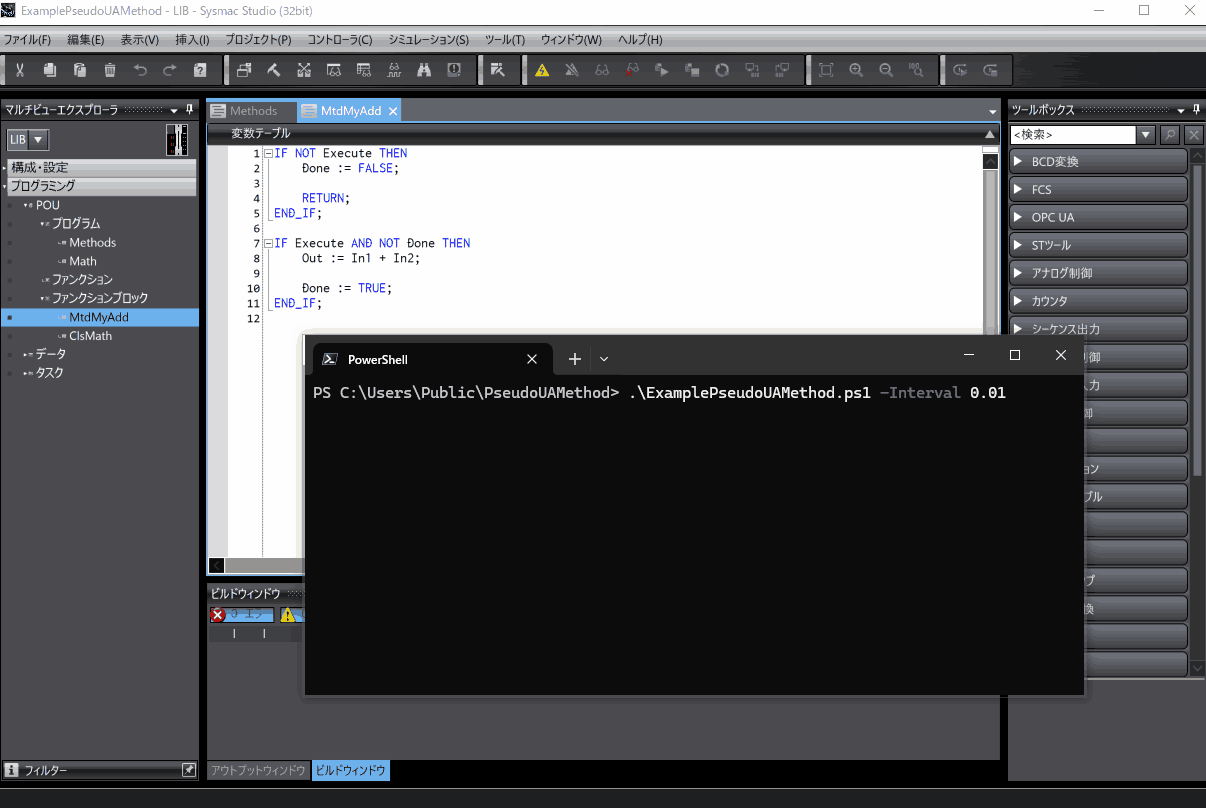Expand the データ tree node
This screenshot has width=1206, height=808.
[27, 354]
